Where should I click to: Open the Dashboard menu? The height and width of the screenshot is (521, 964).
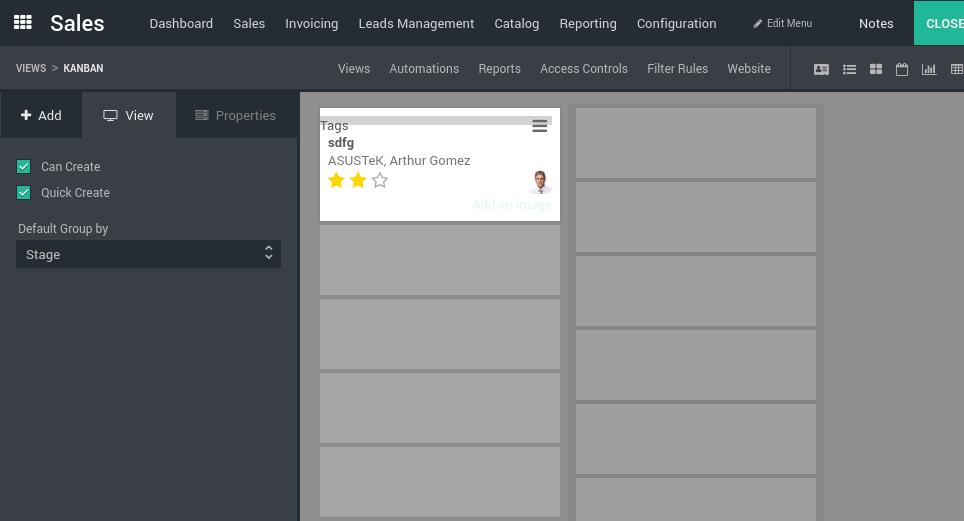pyautogui.click(x=181, y=23)
